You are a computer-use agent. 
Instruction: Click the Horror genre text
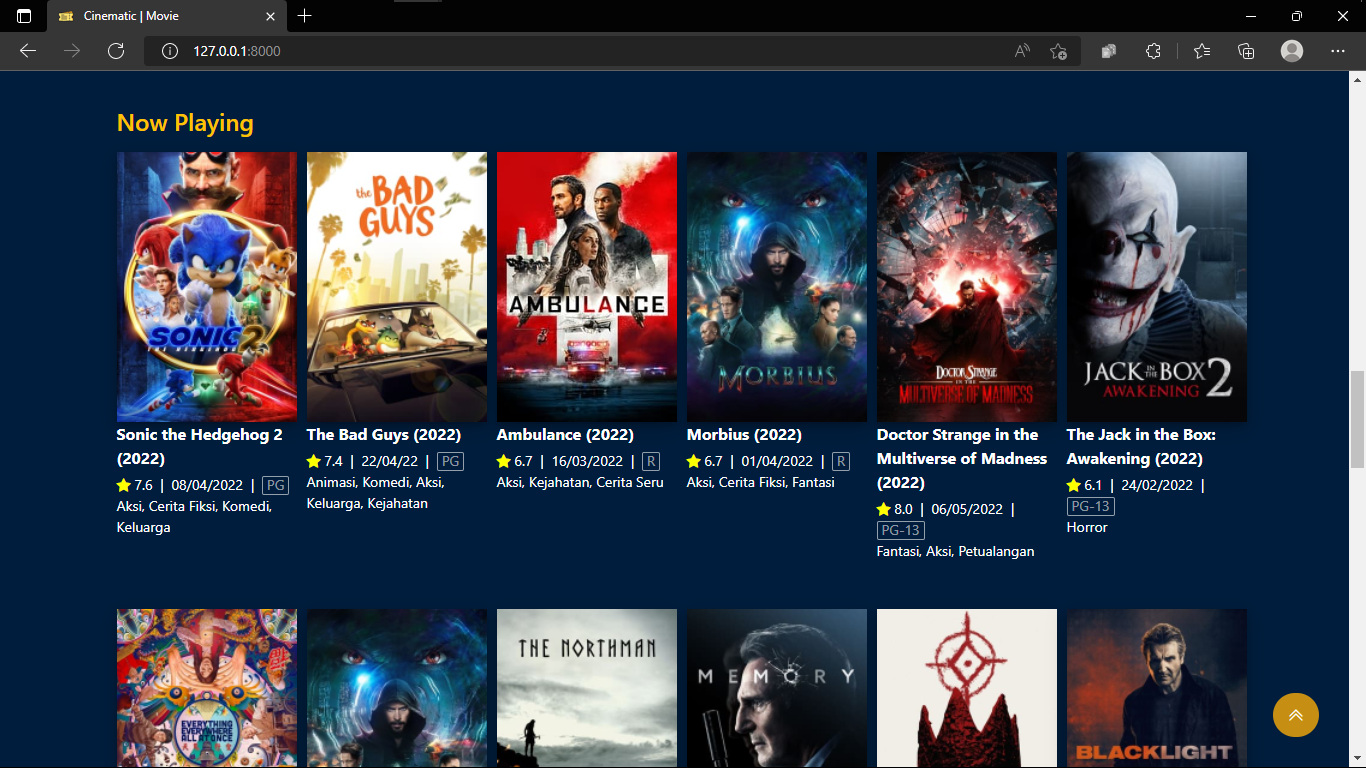coord(1087,527)
